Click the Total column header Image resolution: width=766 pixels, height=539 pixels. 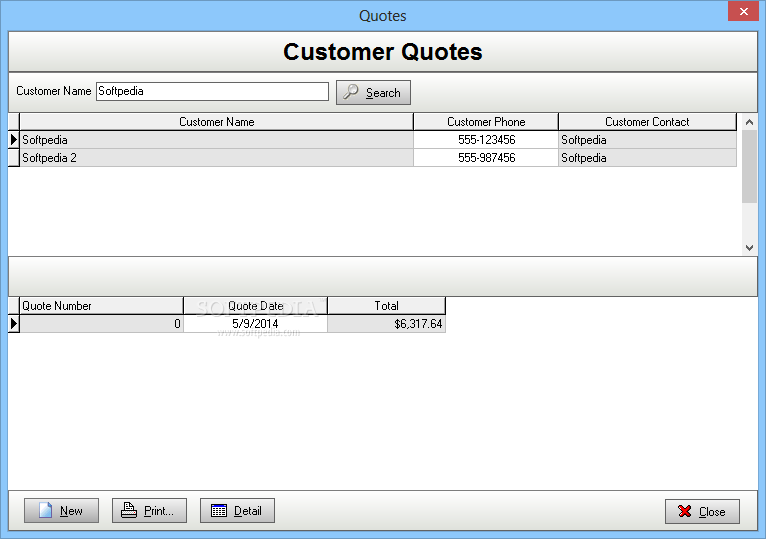pos(386,306)
